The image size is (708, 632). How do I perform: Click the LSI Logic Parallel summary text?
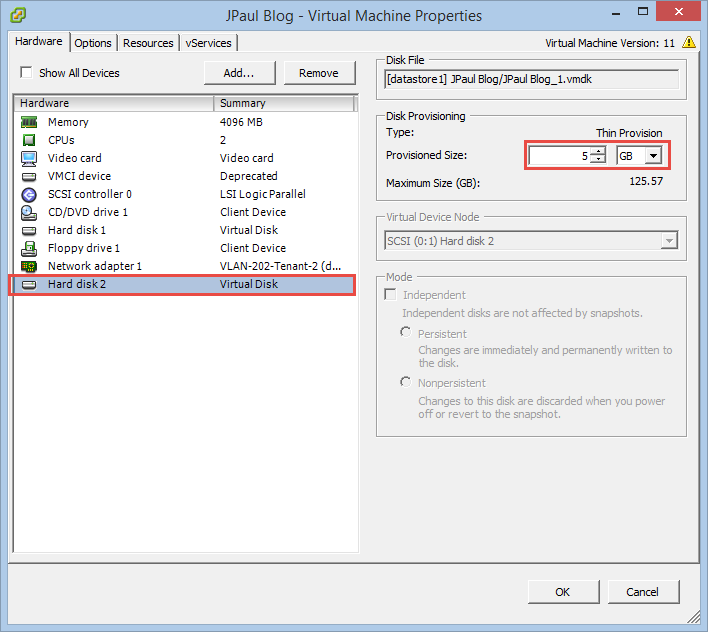[x=263, y=195]
